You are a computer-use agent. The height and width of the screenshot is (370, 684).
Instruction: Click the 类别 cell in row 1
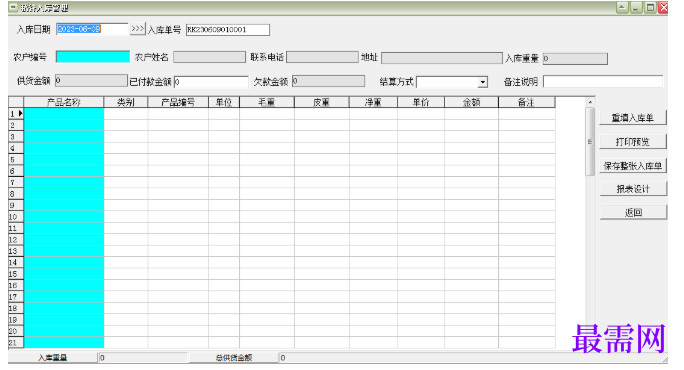[126, 113]
